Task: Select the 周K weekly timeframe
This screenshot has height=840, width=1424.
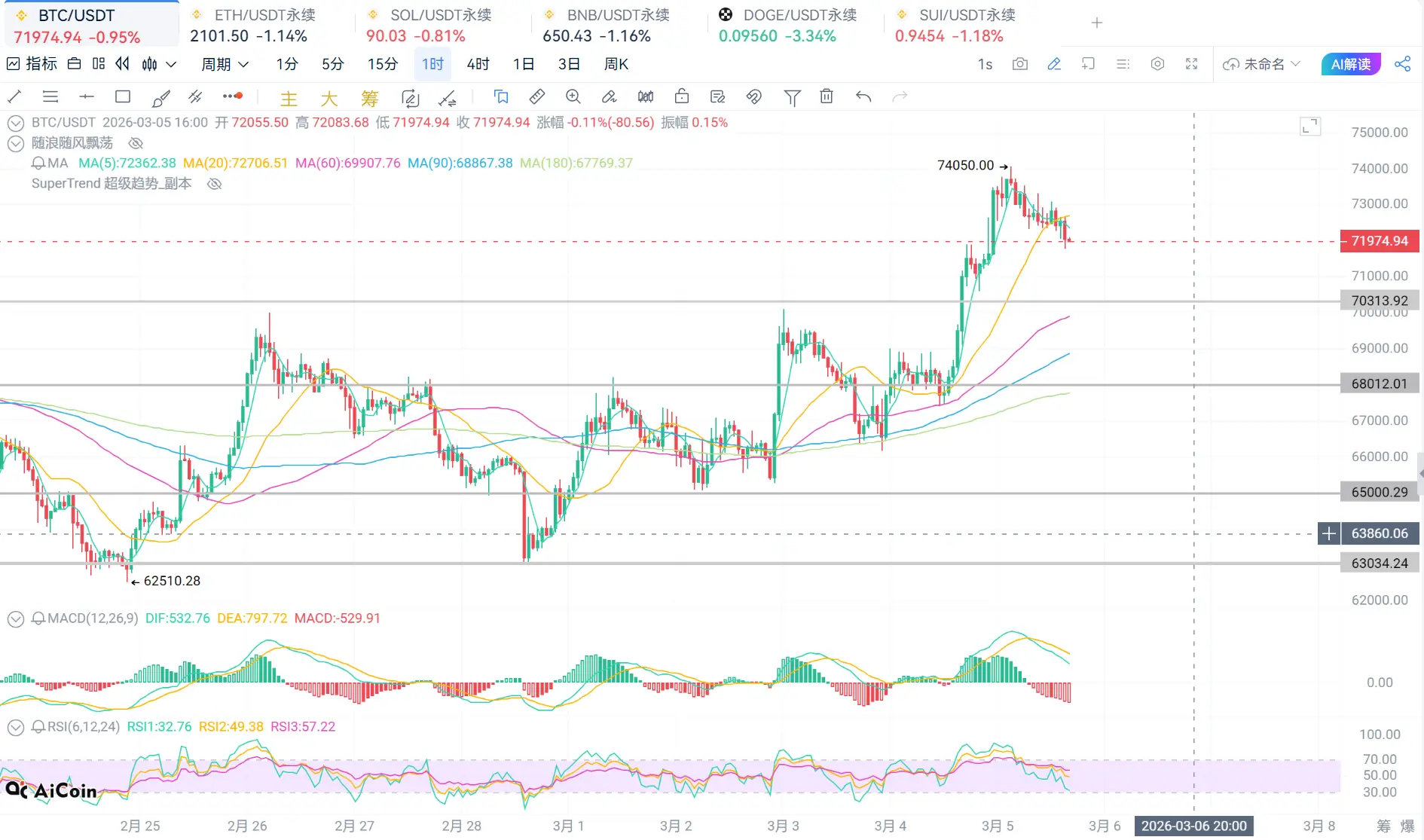Action: point(616,64)
